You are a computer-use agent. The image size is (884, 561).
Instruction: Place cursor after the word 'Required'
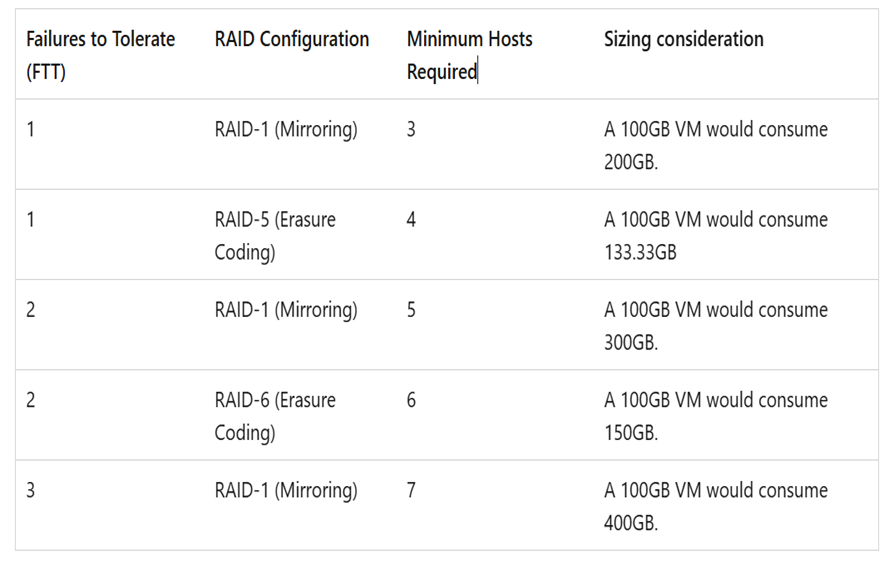pyautogui.click(x=478, y=72)
